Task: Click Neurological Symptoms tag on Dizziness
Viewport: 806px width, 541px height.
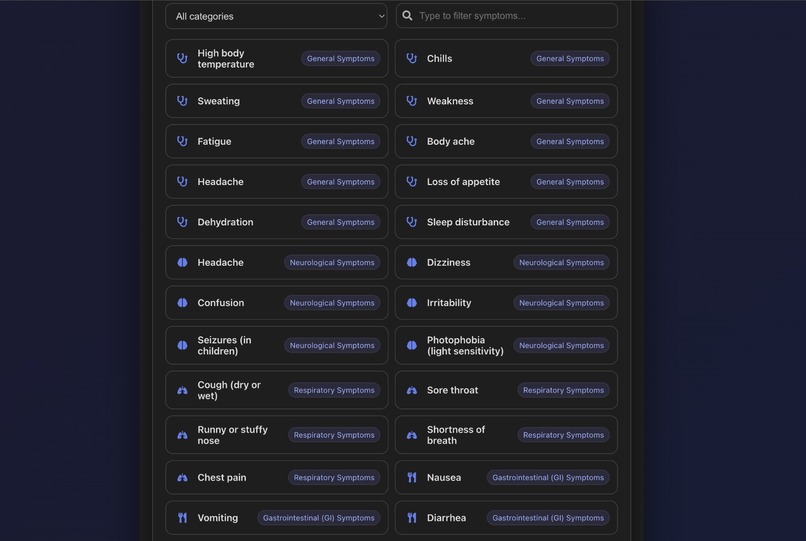Action: [x=561, y=262]
